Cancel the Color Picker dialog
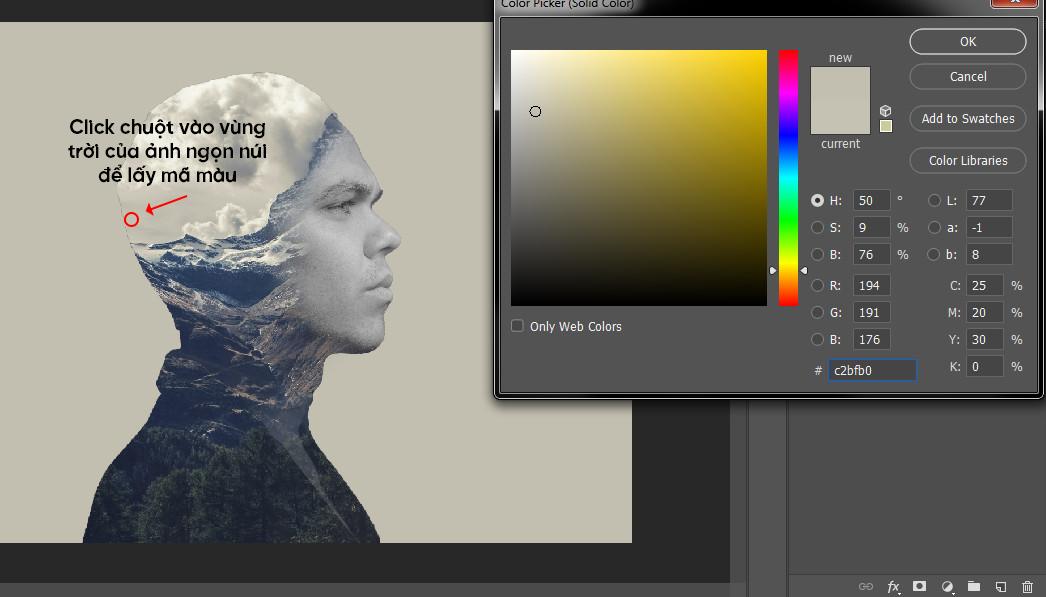This screenshot has height=597, width=1046. [x=966, y=76]
